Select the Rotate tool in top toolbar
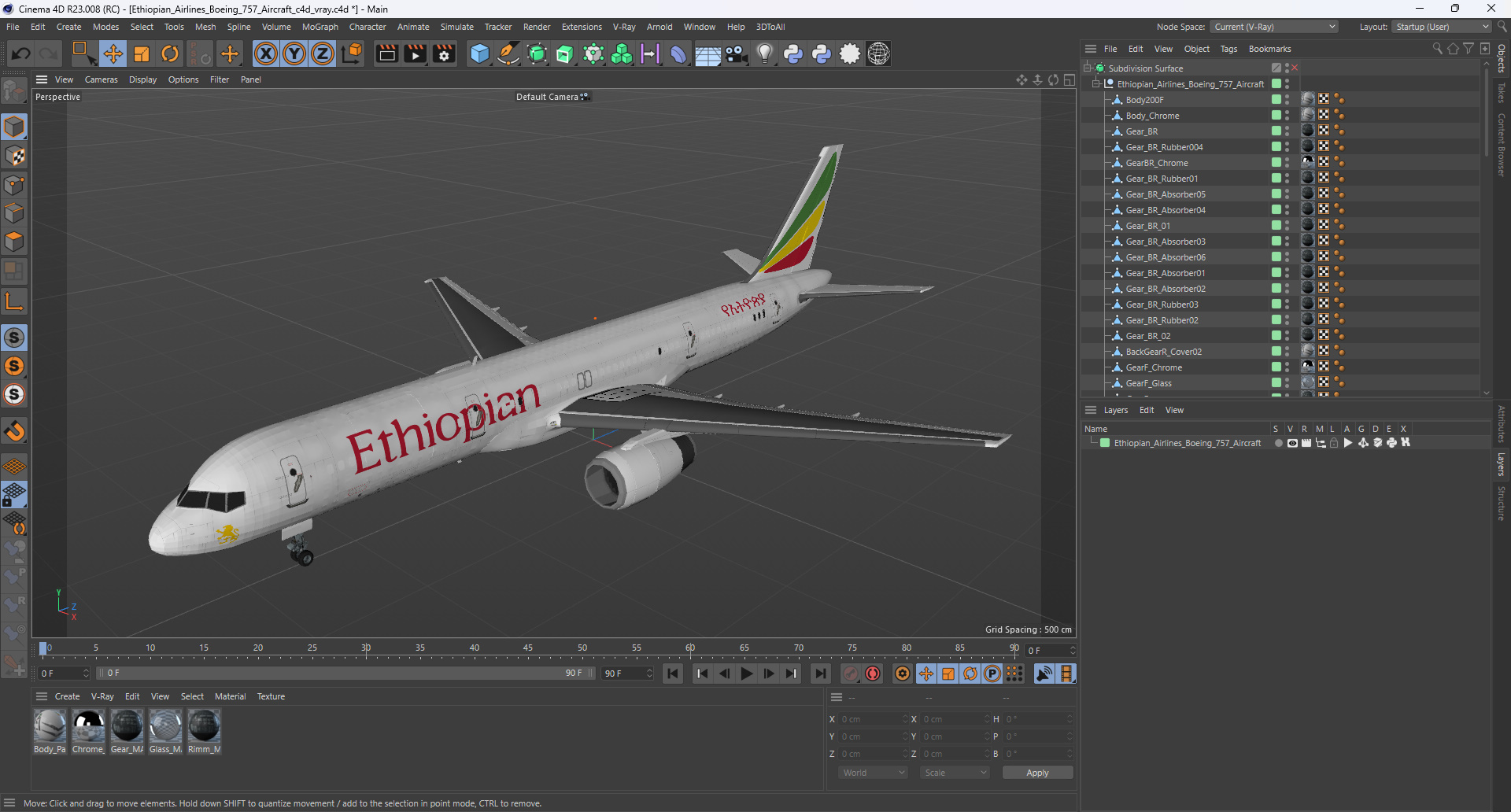The height and width of the screenshot is (812, 1511). click(x=170, y=54)
